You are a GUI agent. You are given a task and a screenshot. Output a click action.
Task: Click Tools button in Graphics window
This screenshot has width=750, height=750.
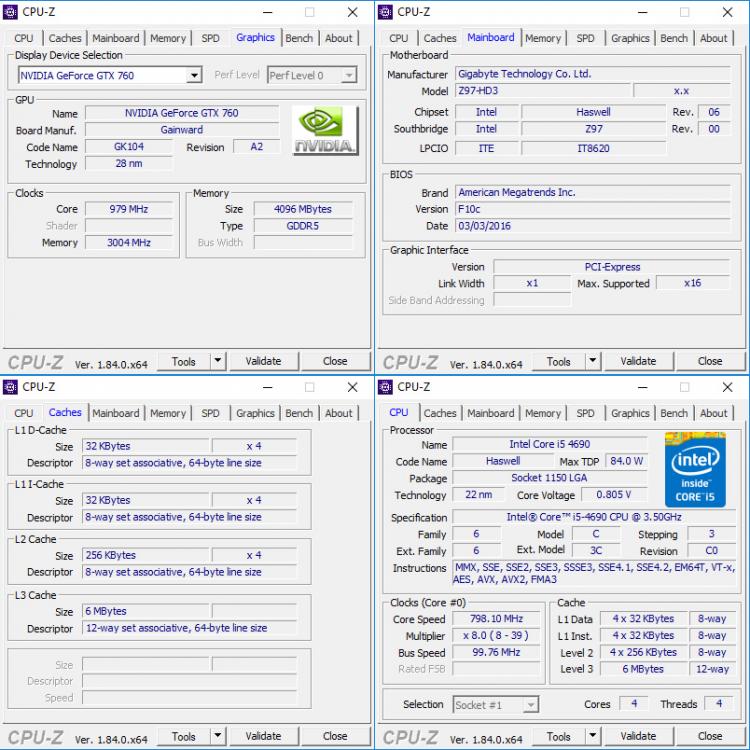(184, 361)
